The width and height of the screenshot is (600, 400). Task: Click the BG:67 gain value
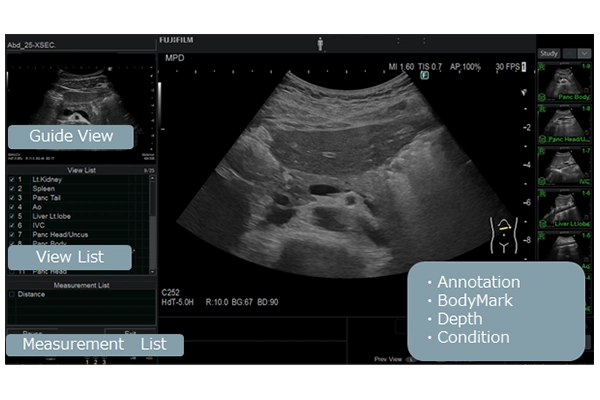pos(242,302)
